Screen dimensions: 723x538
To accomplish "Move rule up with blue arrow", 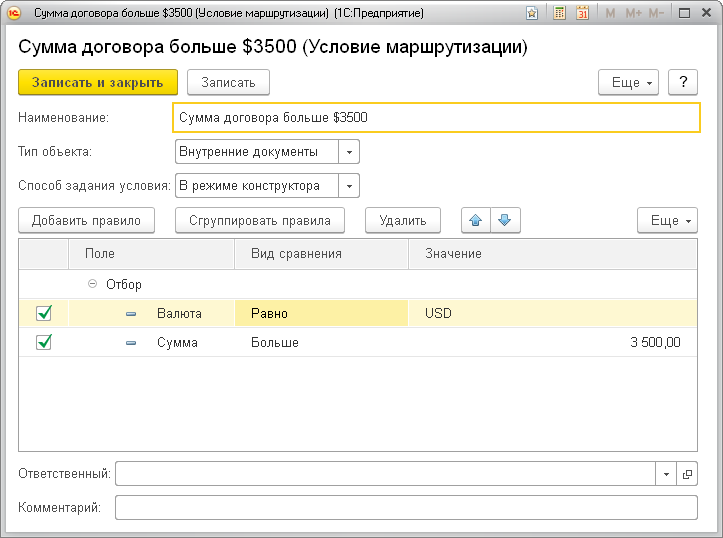I will [x=476, y=220].
